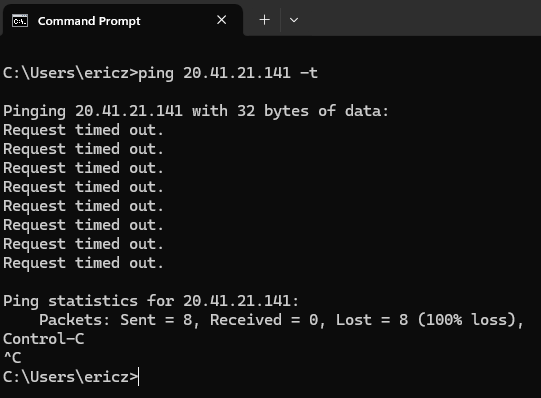Close the Command Prompt tab

point(222,20)
